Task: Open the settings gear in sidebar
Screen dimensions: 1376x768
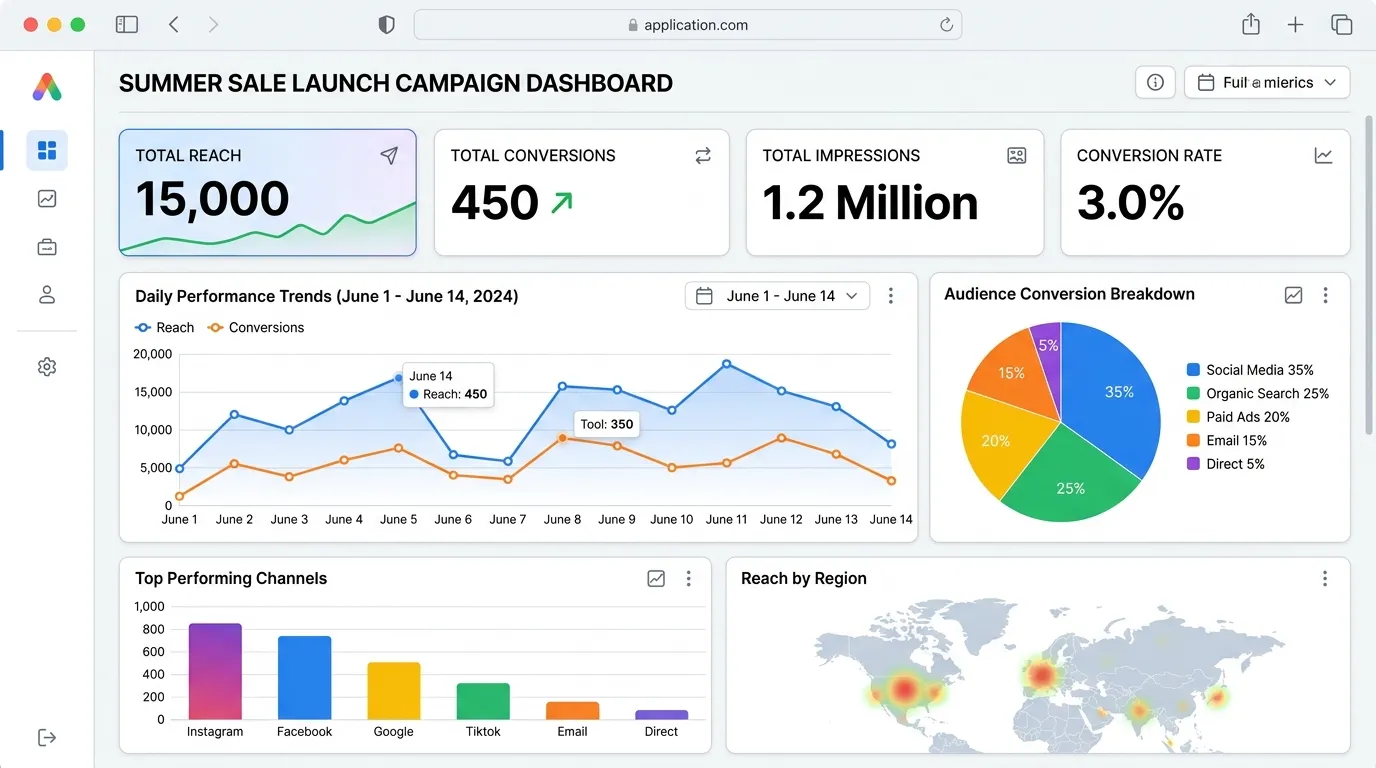Action: coord(47,367)
